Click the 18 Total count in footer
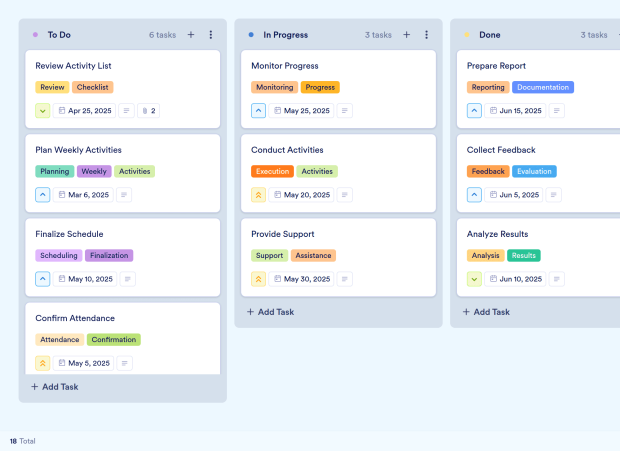 click(x=23, y=441)
